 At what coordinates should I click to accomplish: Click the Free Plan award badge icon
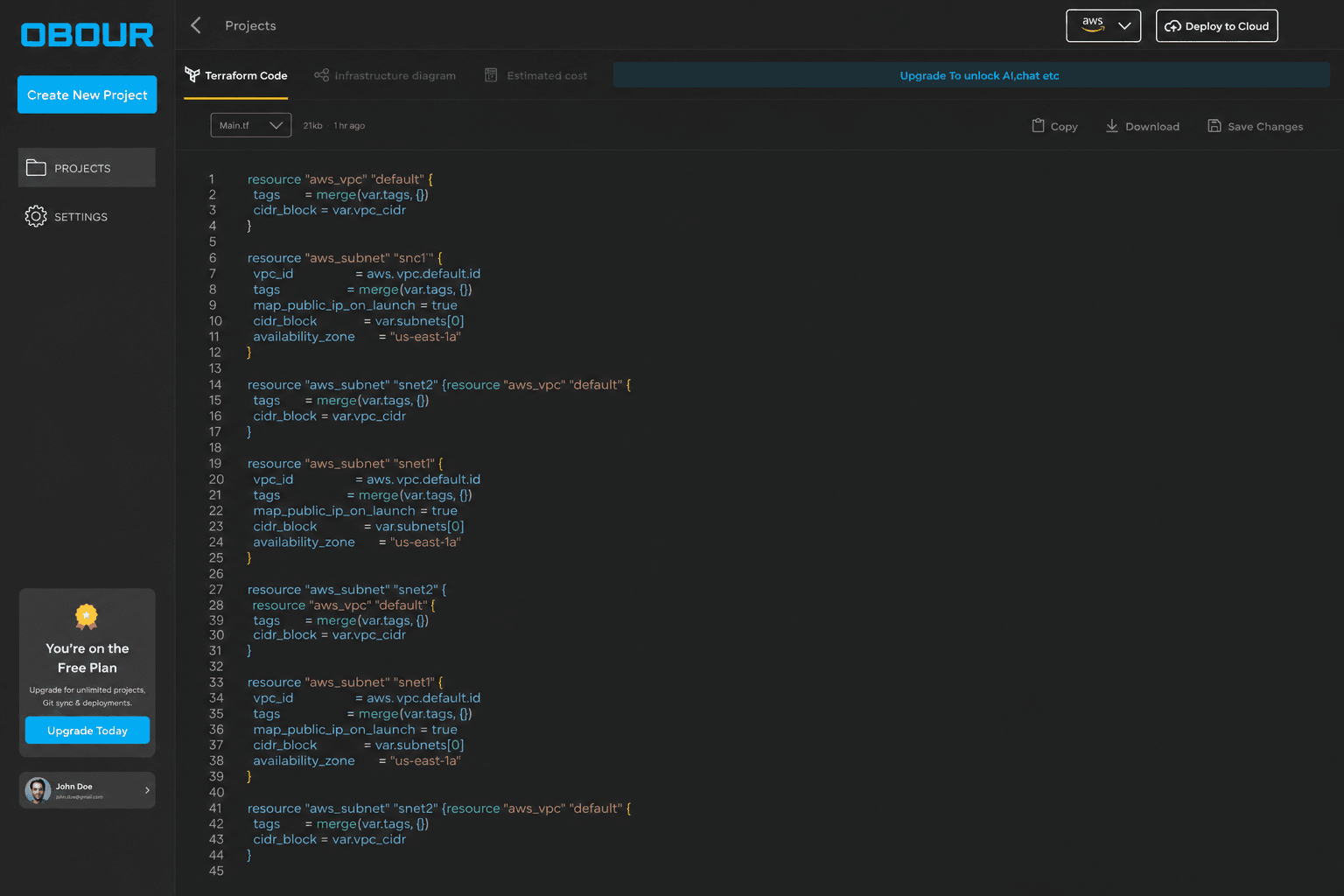pyautogui.click(x=87, y=617)
